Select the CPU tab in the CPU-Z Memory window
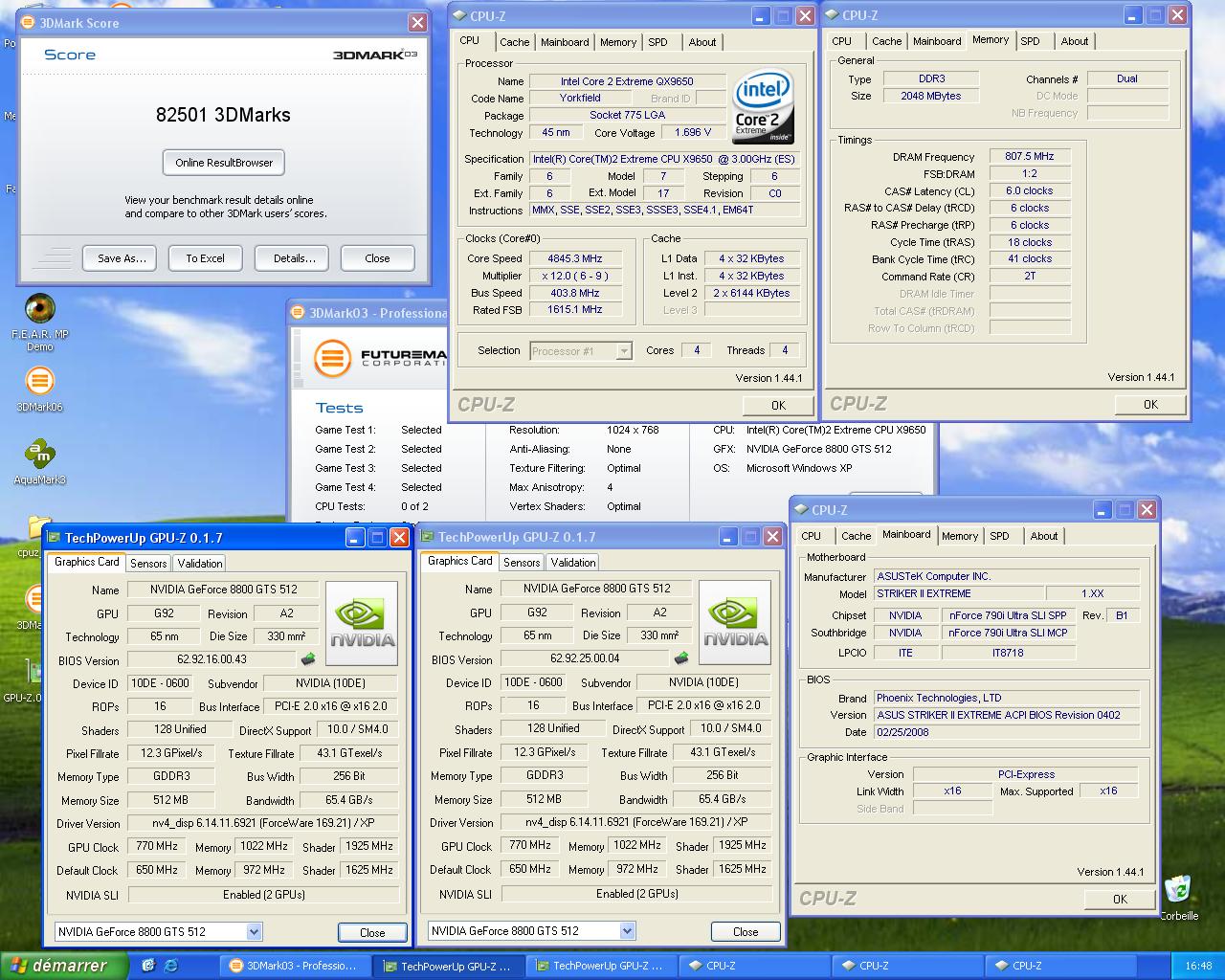 [x=841, y=41]
